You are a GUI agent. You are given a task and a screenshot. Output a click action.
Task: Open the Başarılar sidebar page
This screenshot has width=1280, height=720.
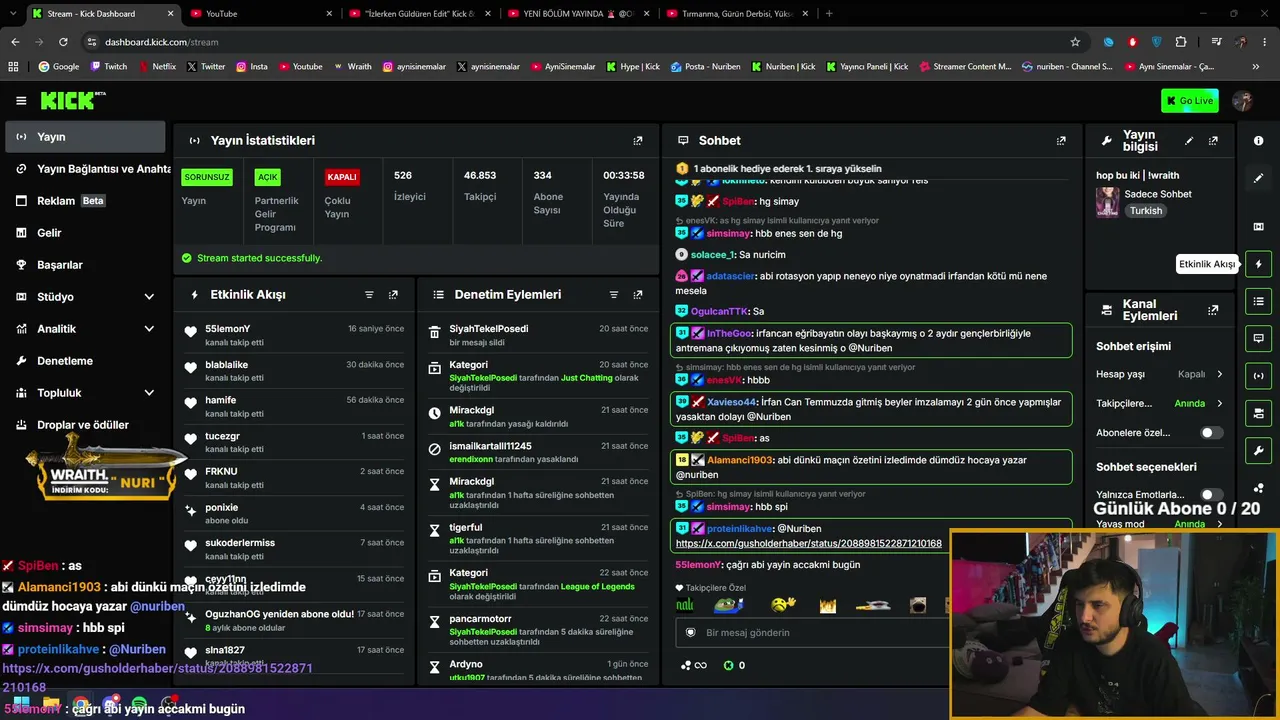85,265
